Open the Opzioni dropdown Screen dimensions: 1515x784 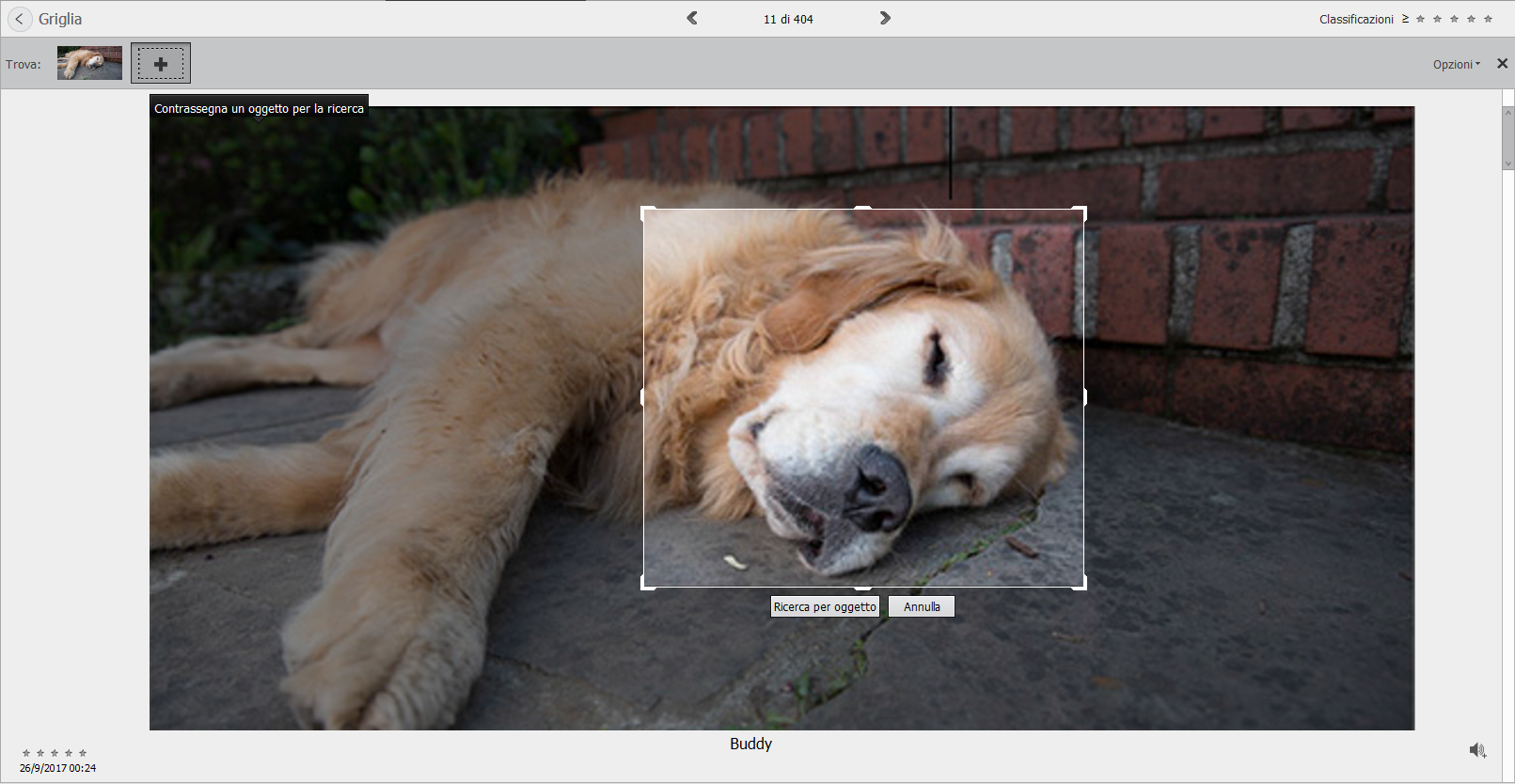pos(1456,64)
